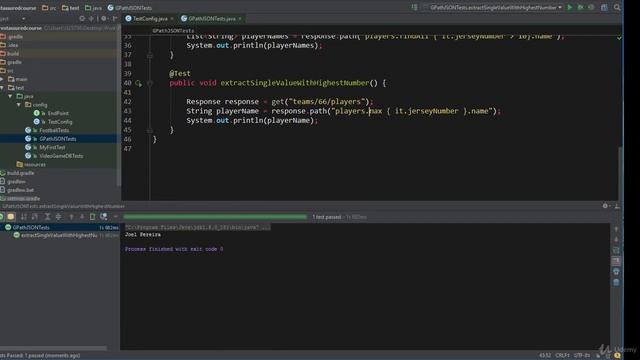The width and height of the screenshot is (640, 360).
Task: Select the java breadcrumb folder
Action: tap(93, 8)
